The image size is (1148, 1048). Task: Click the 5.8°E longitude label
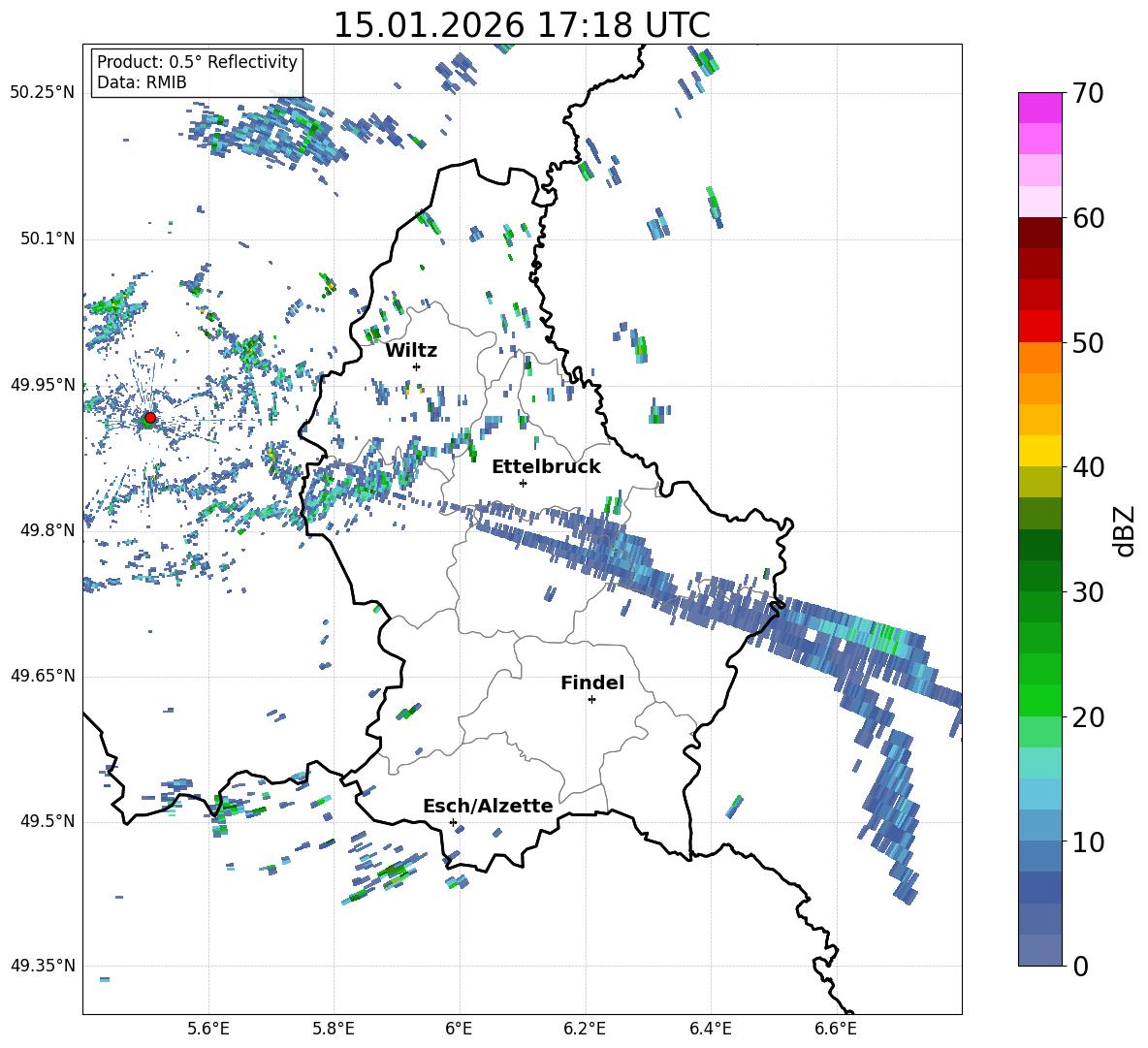click(334, 1029)
